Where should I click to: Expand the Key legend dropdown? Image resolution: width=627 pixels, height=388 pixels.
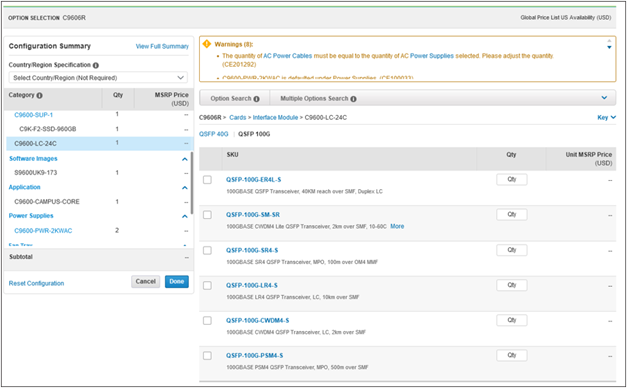[607, 117]
